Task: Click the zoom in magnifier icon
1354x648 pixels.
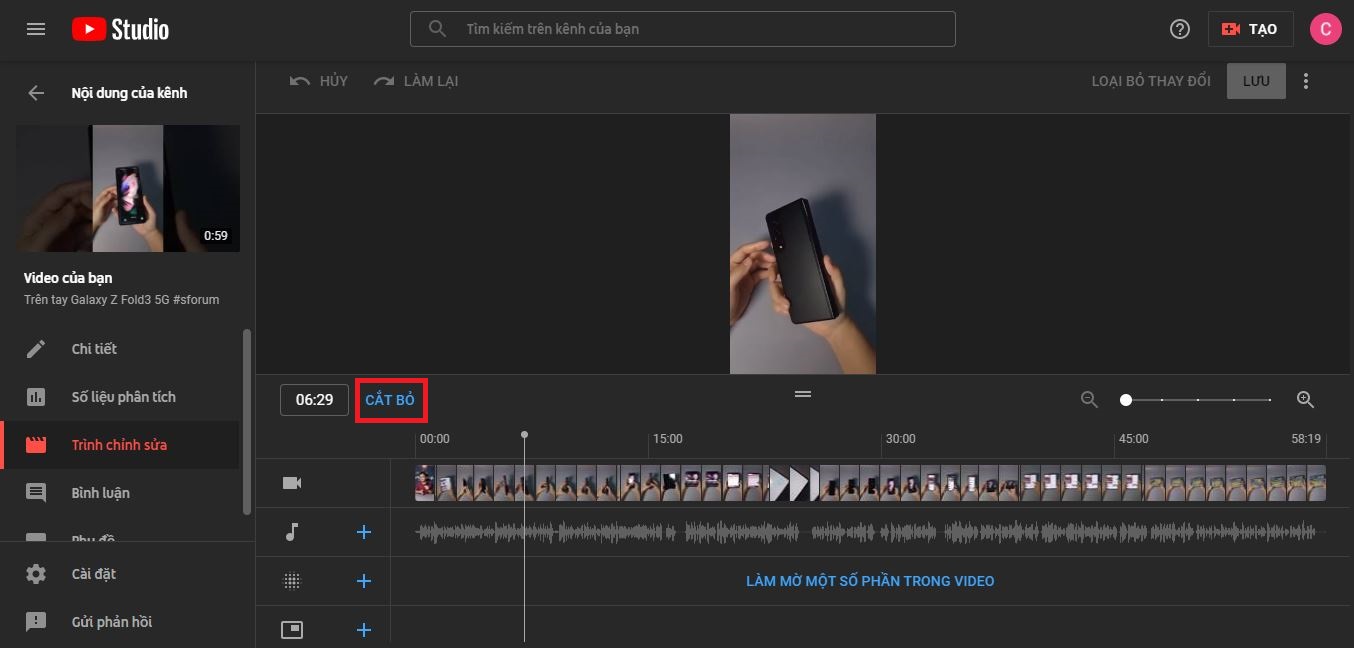Action: click(x=1305, y=400)
